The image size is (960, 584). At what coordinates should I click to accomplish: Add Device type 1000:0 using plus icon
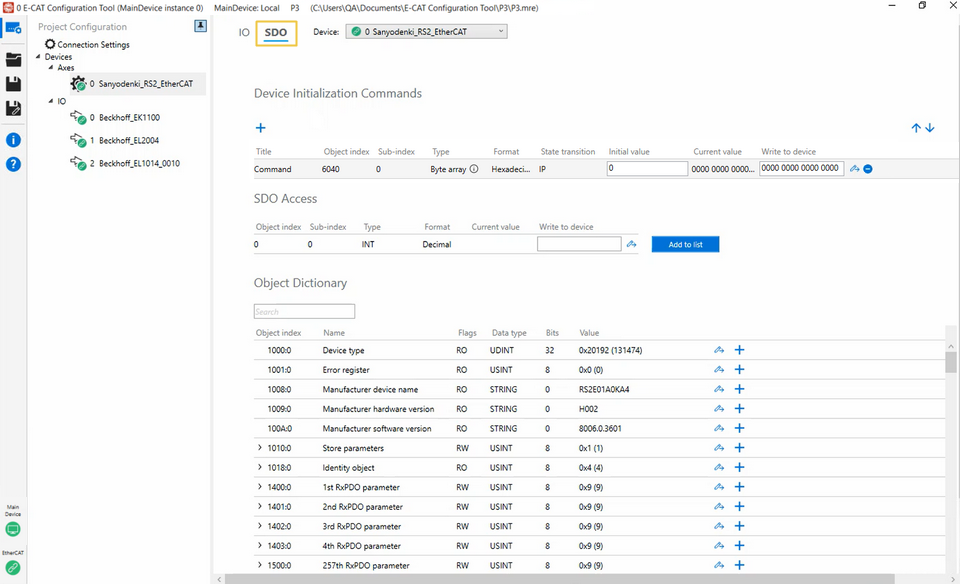pos(740,350)
